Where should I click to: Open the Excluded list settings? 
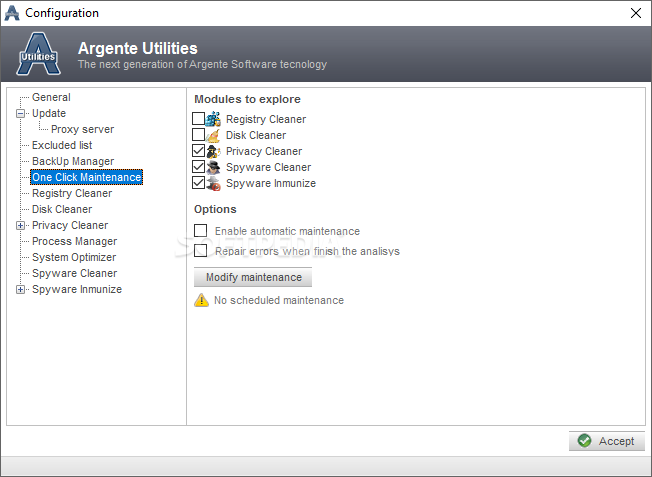(x=62, y=145)
